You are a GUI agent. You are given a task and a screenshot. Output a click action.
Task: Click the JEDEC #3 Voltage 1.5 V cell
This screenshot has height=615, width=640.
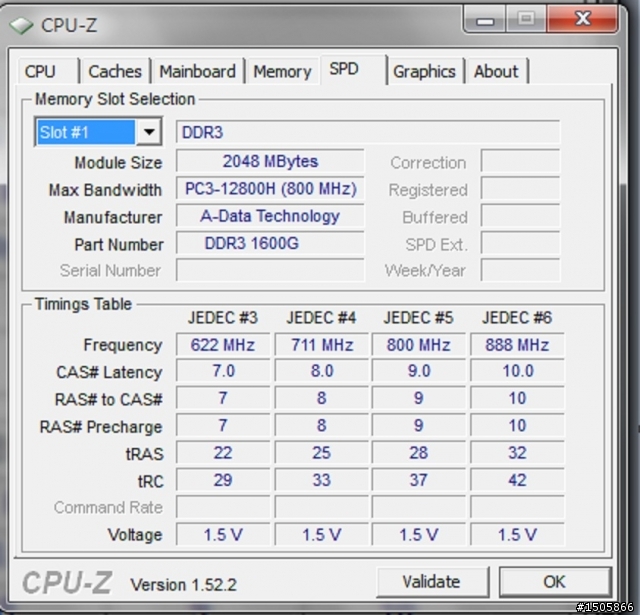[223, 534]
